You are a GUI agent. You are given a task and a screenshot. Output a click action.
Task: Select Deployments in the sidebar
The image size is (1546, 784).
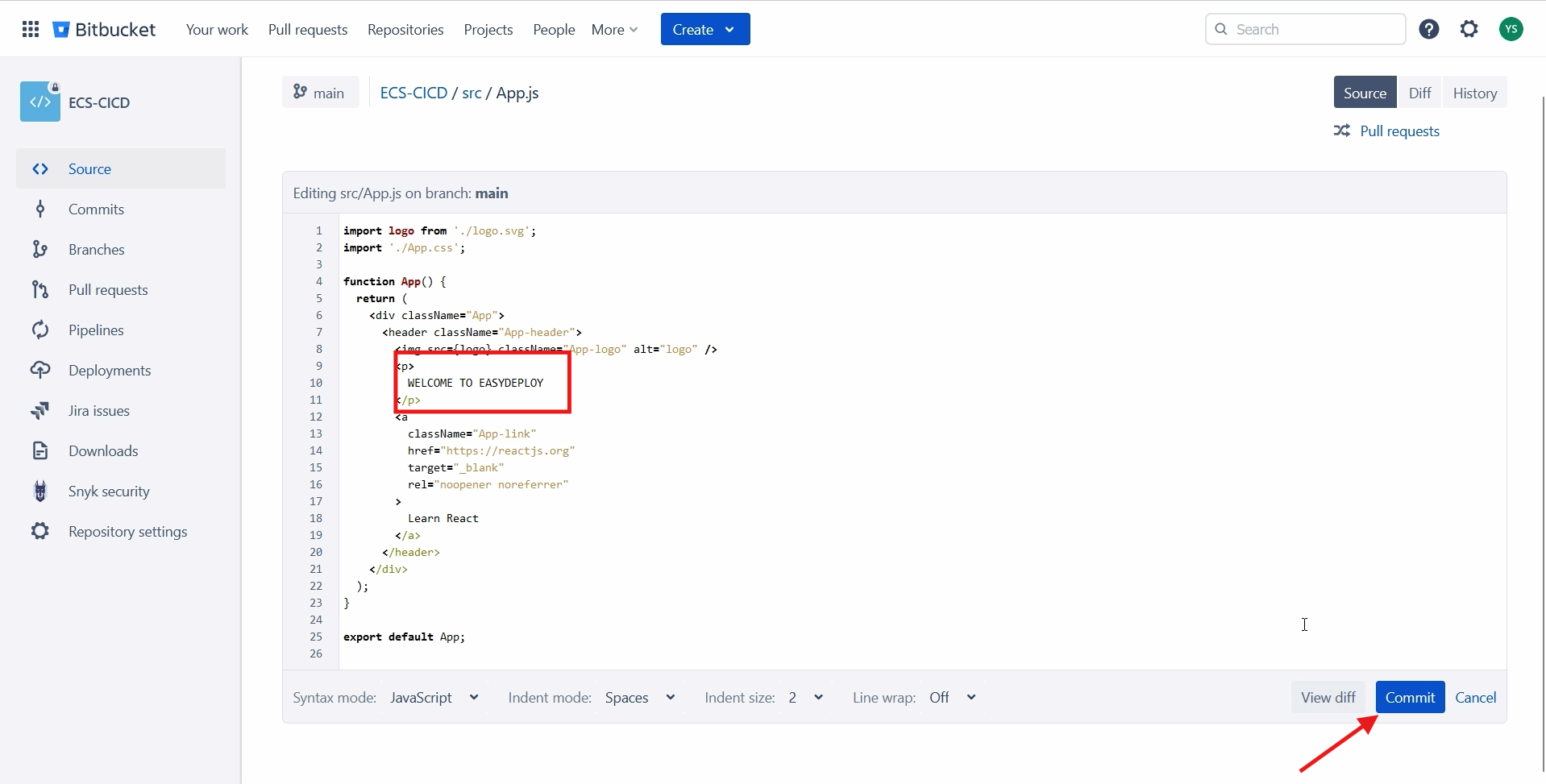(x=121, y=370)
